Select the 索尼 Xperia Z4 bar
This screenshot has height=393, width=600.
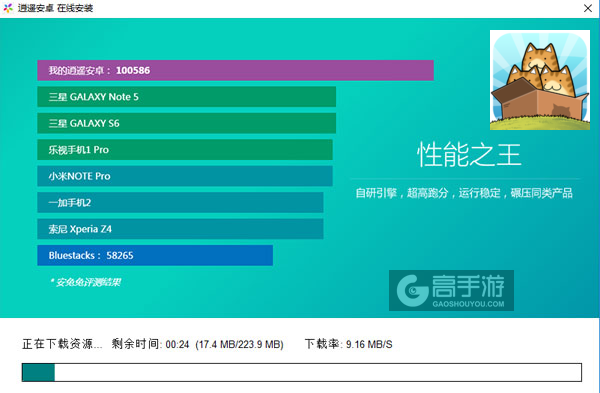[x=180, y=228]
